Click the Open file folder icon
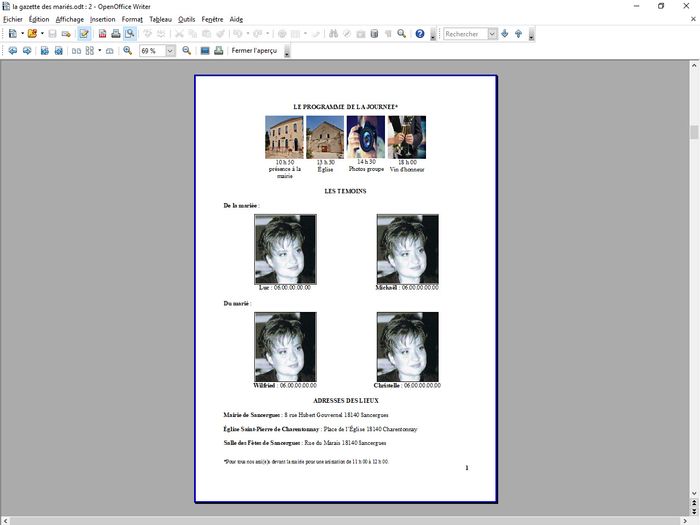Viewport: 700px width, 525px height. pos(32,33)
